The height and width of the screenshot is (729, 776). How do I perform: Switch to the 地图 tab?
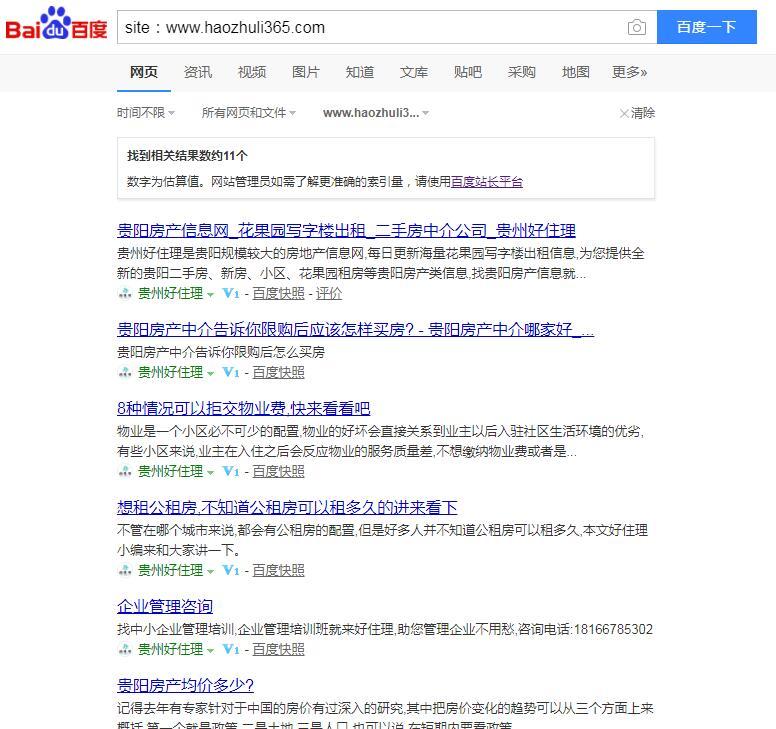[576, 72]
